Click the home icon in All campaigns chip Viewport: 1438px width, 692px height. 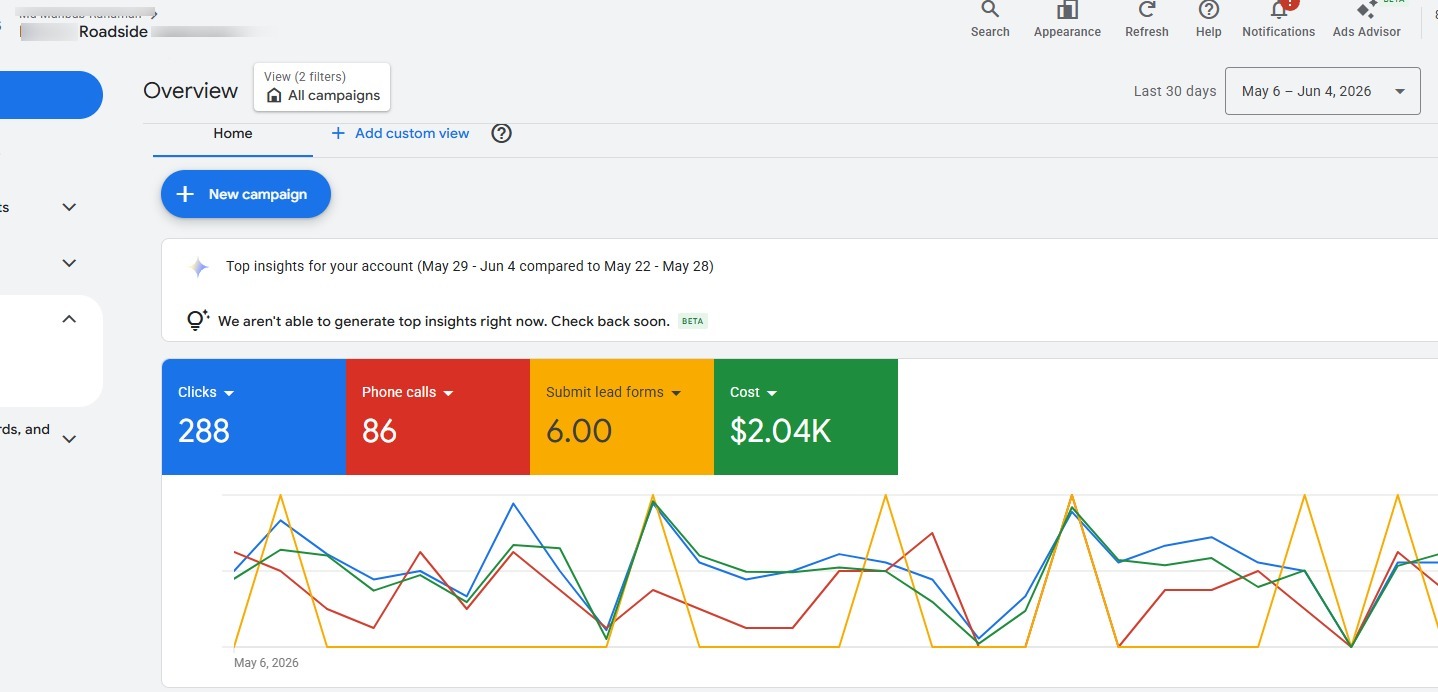coord(274,96)
